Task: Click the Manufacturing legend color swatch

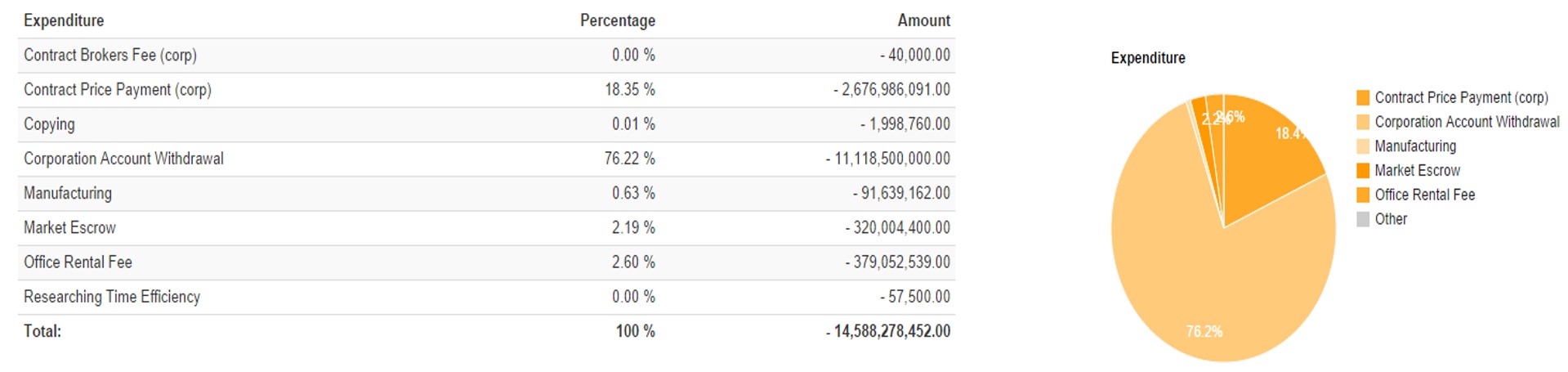Action: pos(1362,146)
